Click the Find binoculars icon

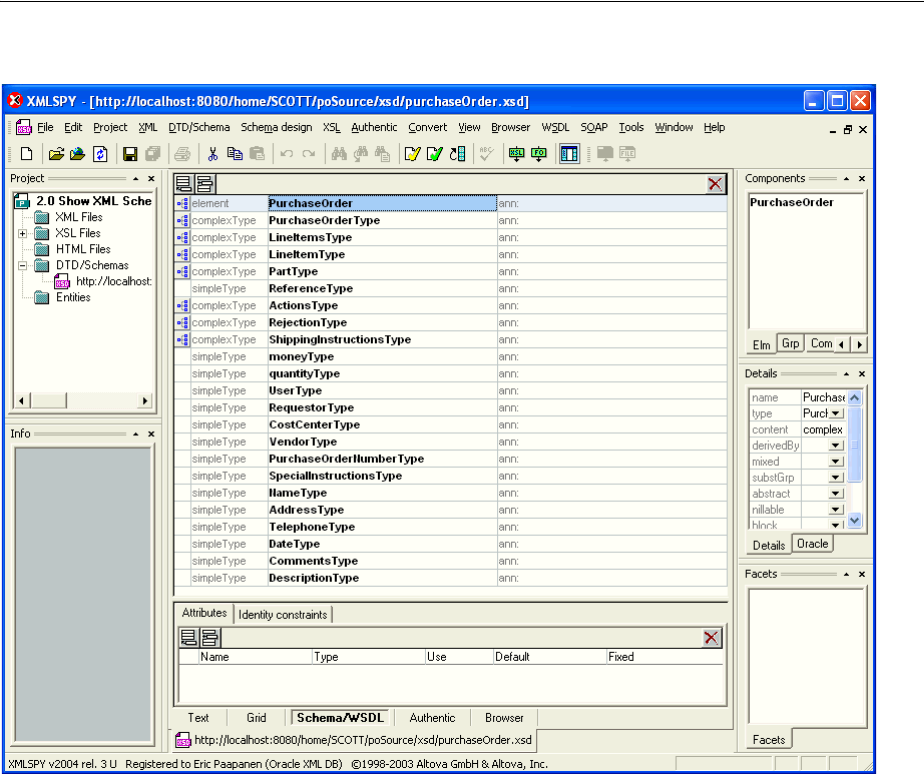338,154
